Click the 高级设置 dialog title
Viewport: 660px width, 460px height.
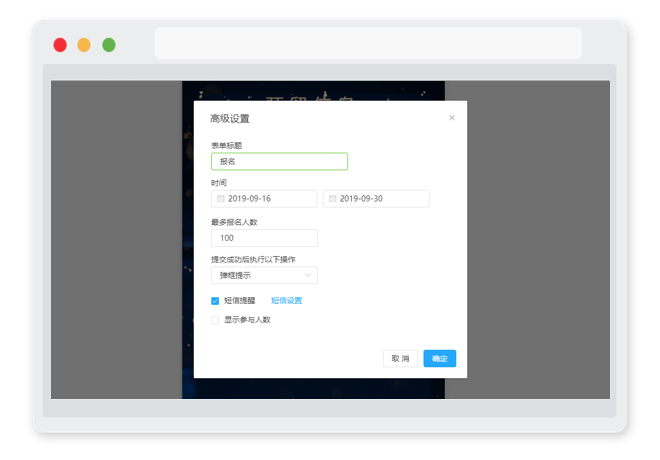point(230,119)
